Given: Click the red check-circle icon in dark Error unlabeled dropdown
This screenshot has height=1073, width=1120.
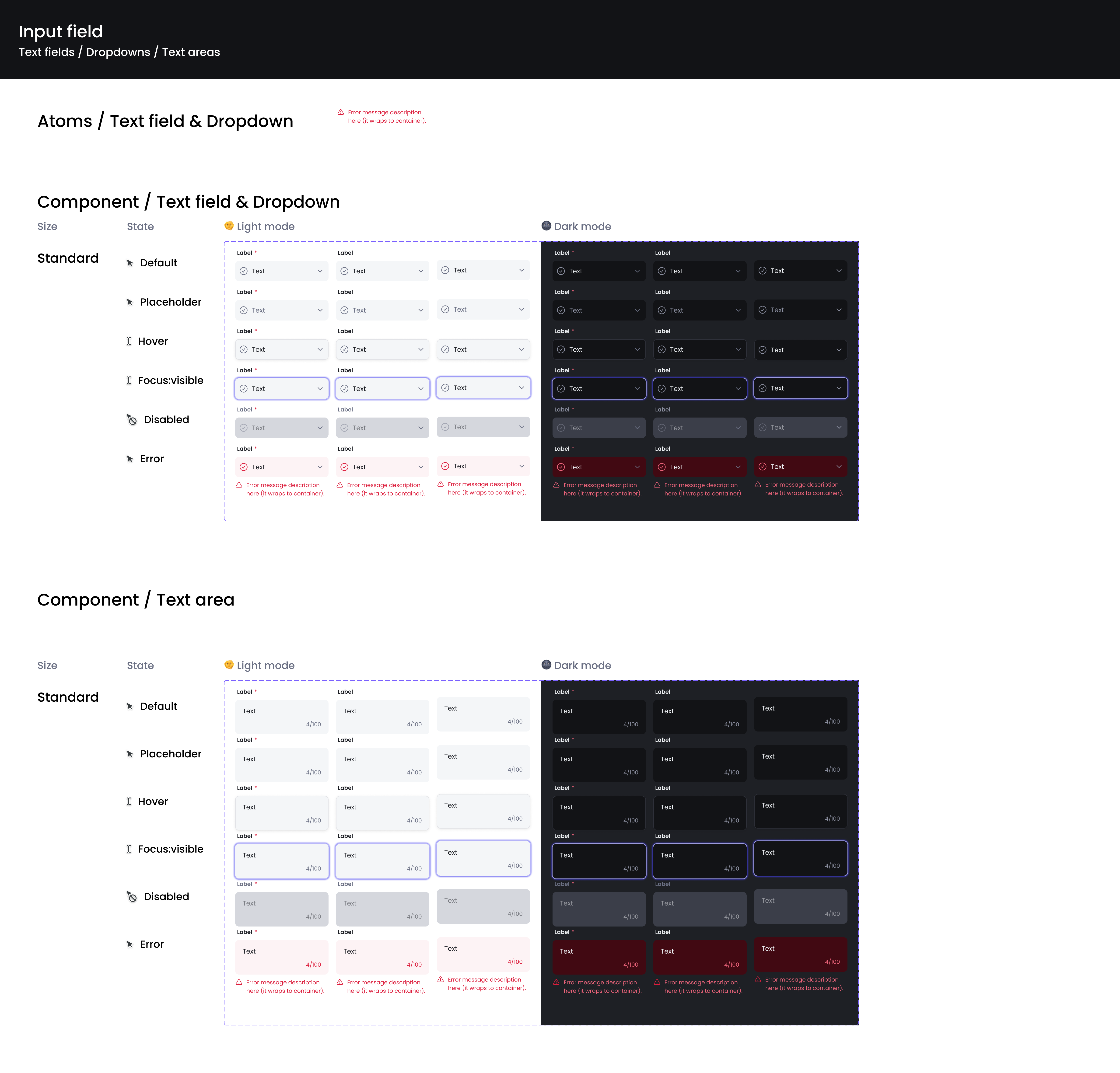Looking at the screenshot, I should (762, 467).
